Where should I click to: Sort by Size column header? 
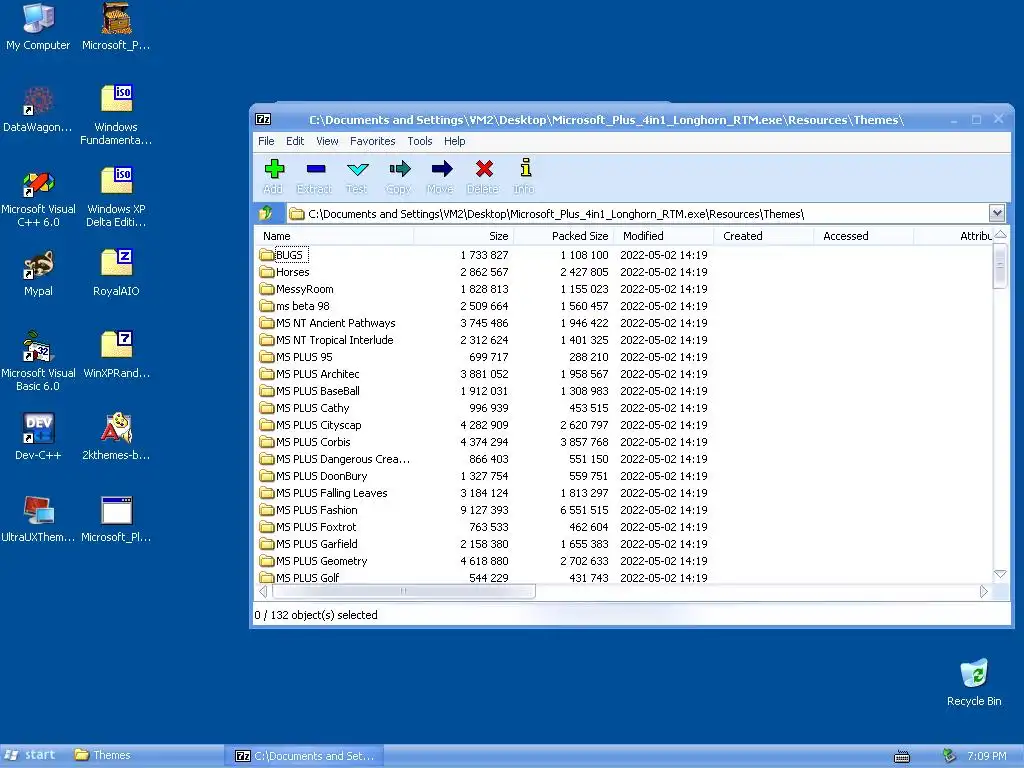pos(464,236)
